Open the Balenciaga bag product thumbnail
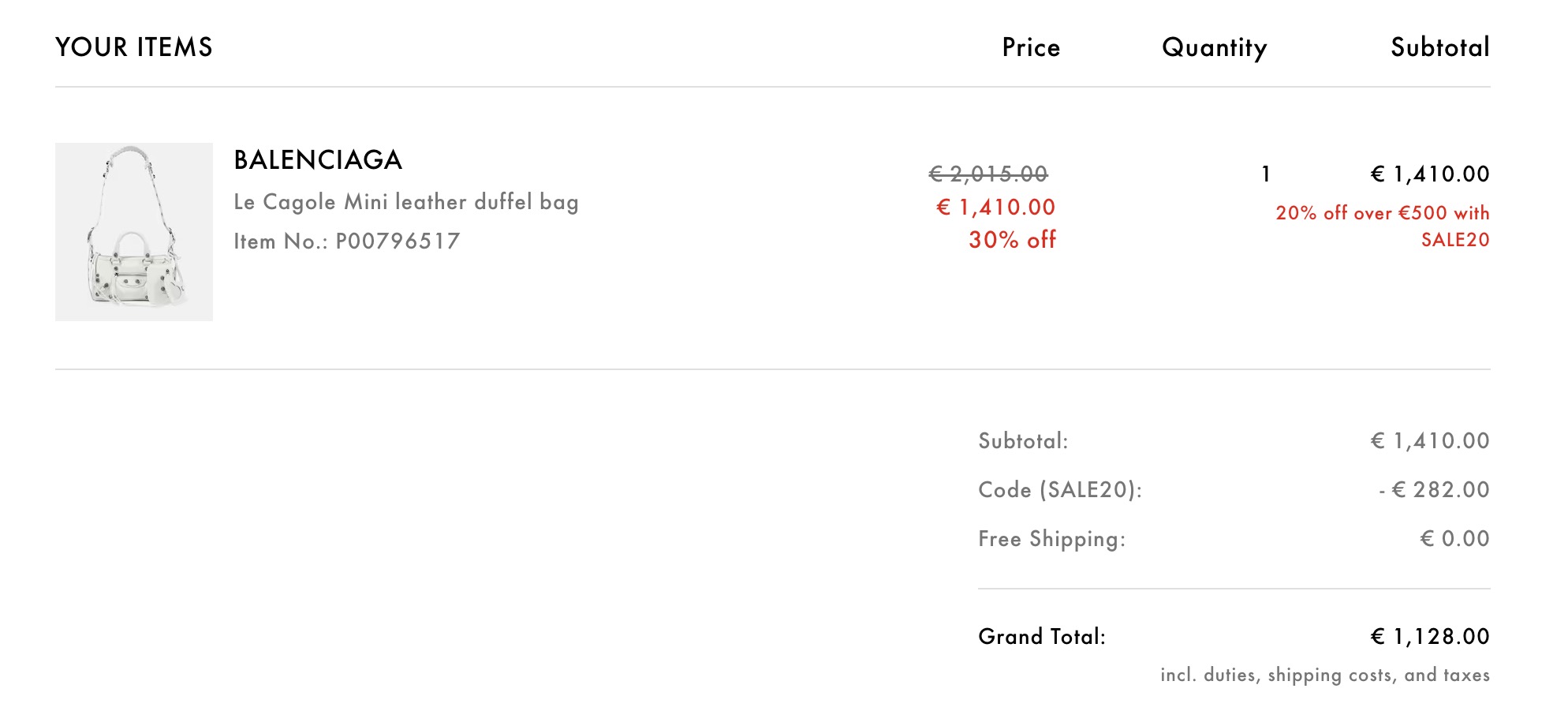This screenshot has width=1568, height=726. pos(134,232)
